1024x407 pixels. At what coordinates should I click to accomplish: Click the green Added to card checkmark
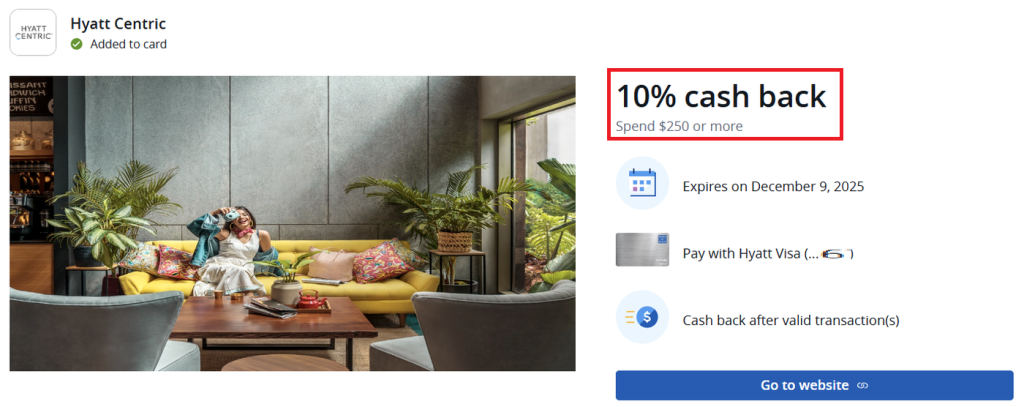[76, 44]
